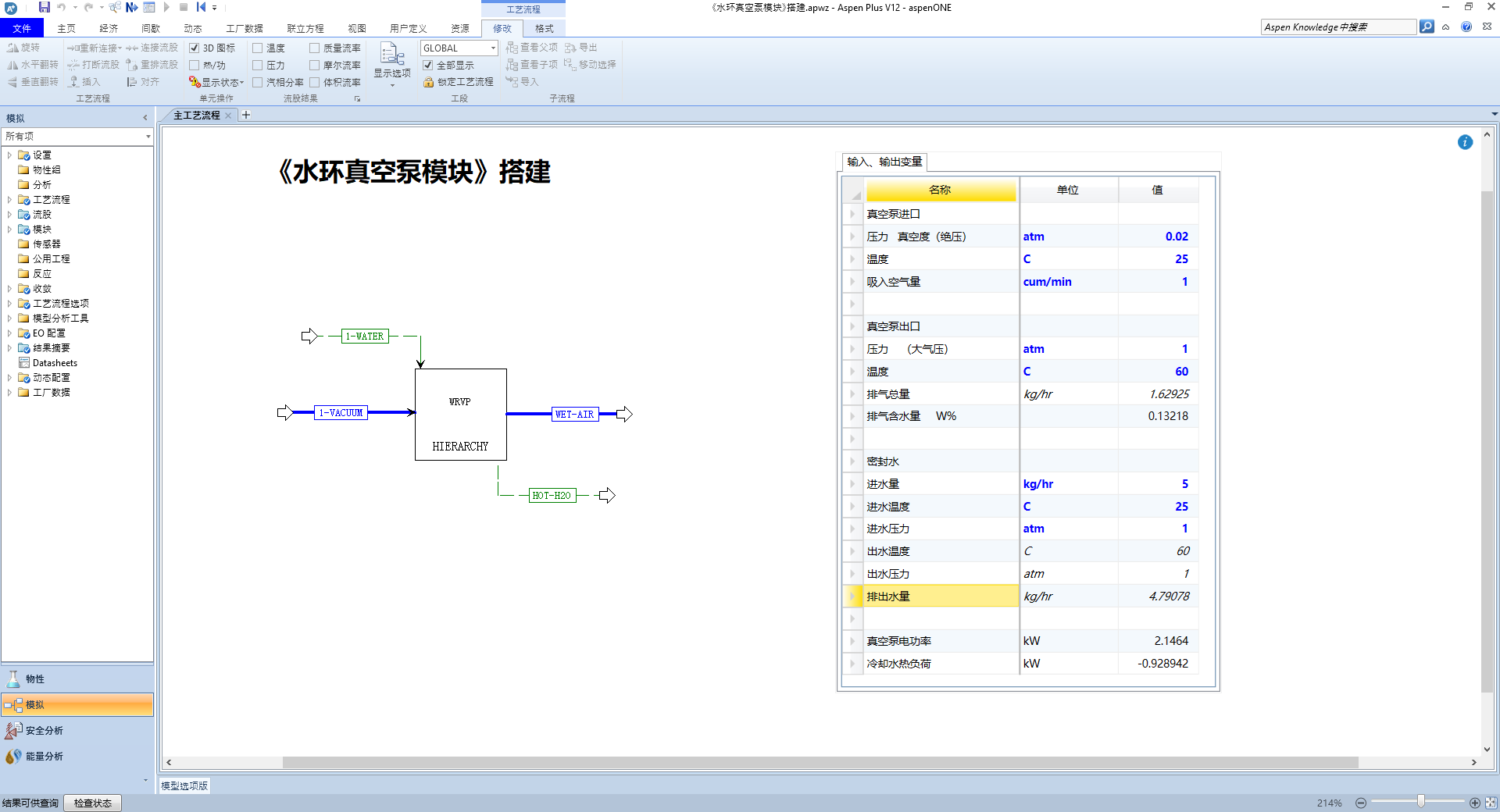This screenshot has height=812, width=1500.
Task: Select the WET-AIR stream label
Action: coord(575,415)
